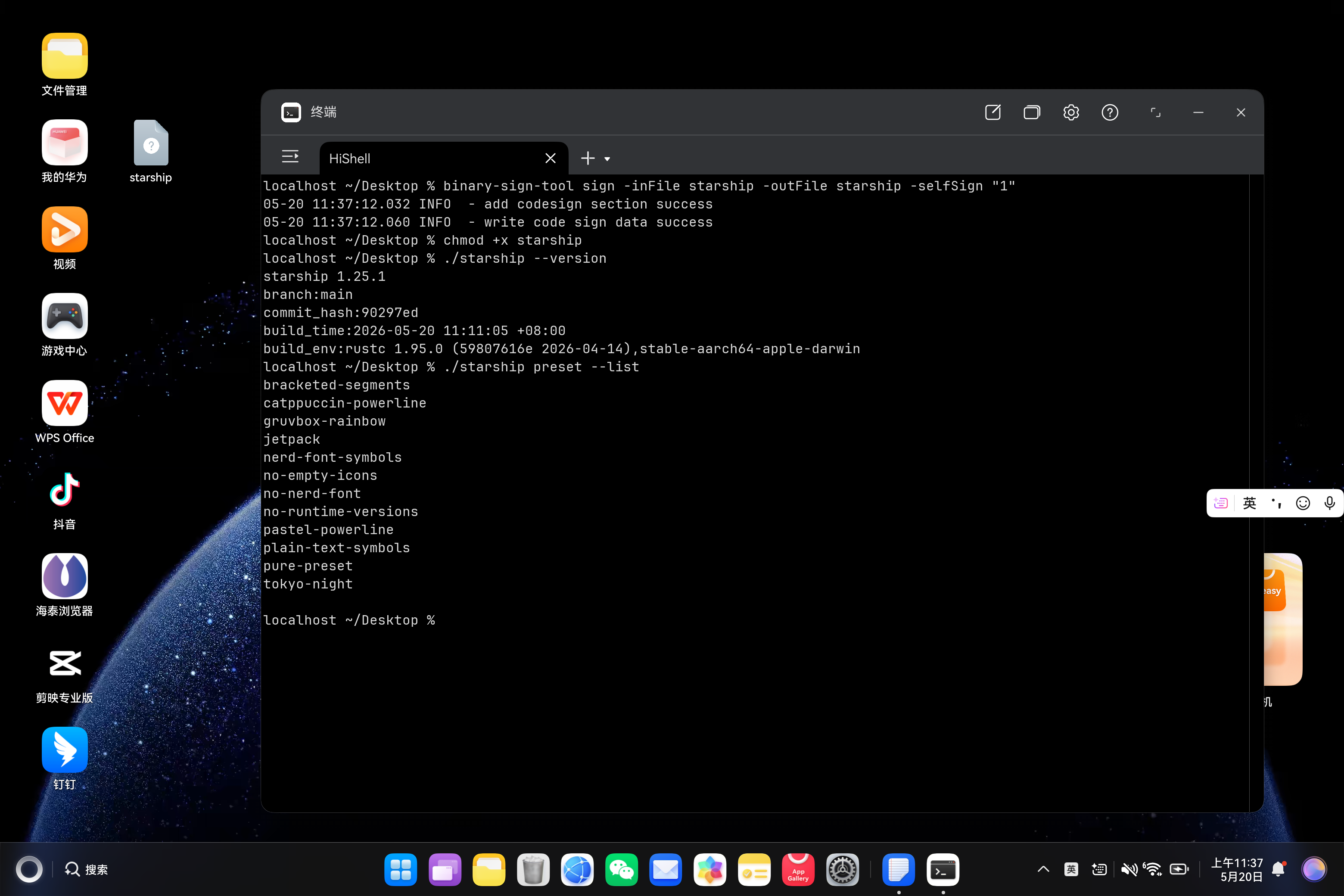Click the last empty terminal prompt line
1344x896 pixels.
coord(349,620)
